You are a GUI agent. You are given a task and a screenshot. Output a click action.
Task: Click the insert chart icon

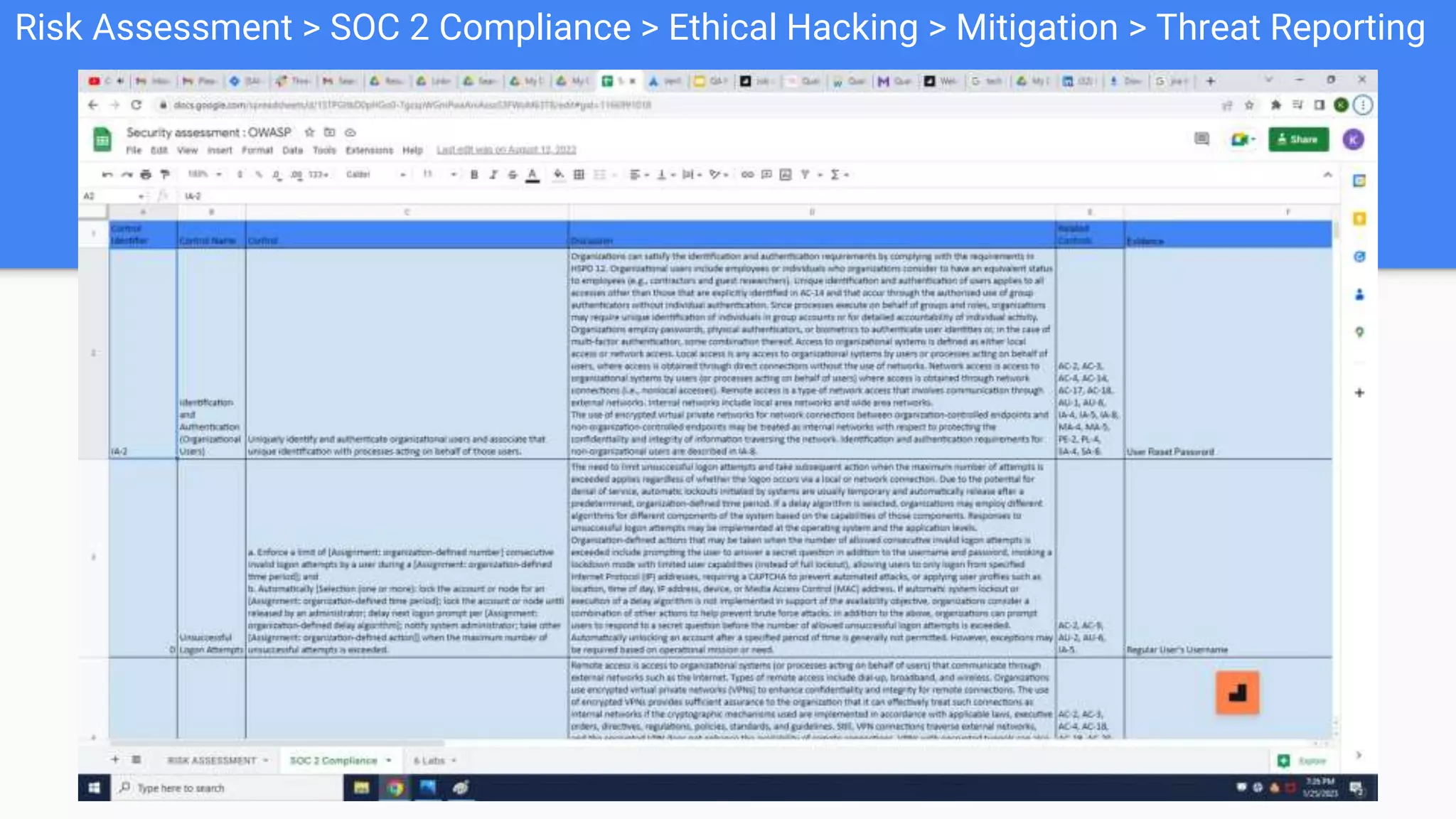(x=786, y=175)
